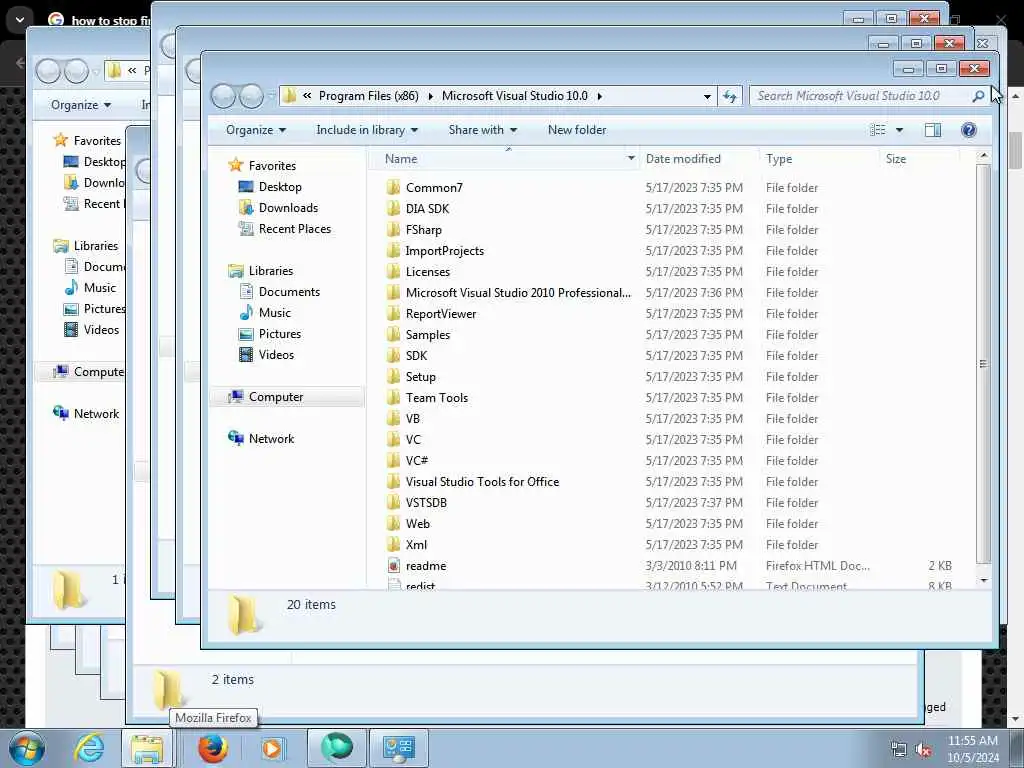Open the Windows Start button

(26, 748)
